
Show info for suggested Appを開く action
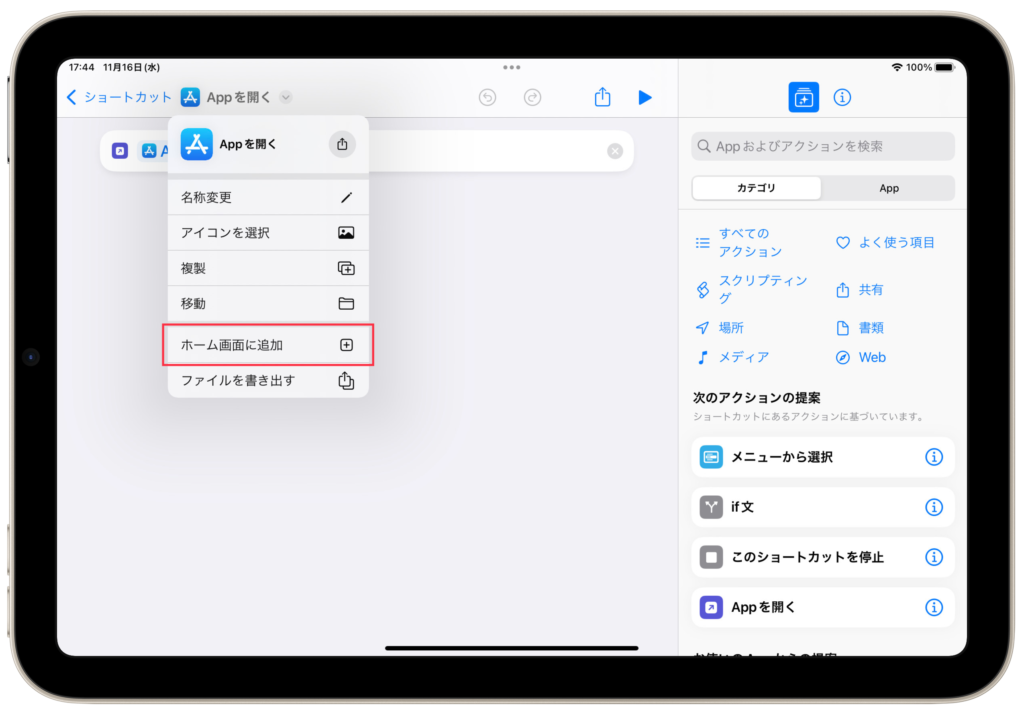point(934,607)
